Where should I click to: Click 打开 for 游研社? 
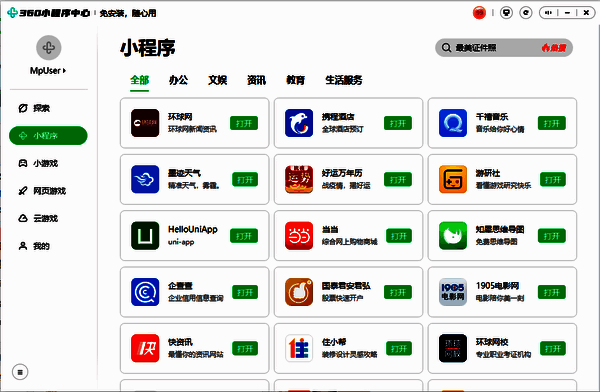(x=553, y=179)
